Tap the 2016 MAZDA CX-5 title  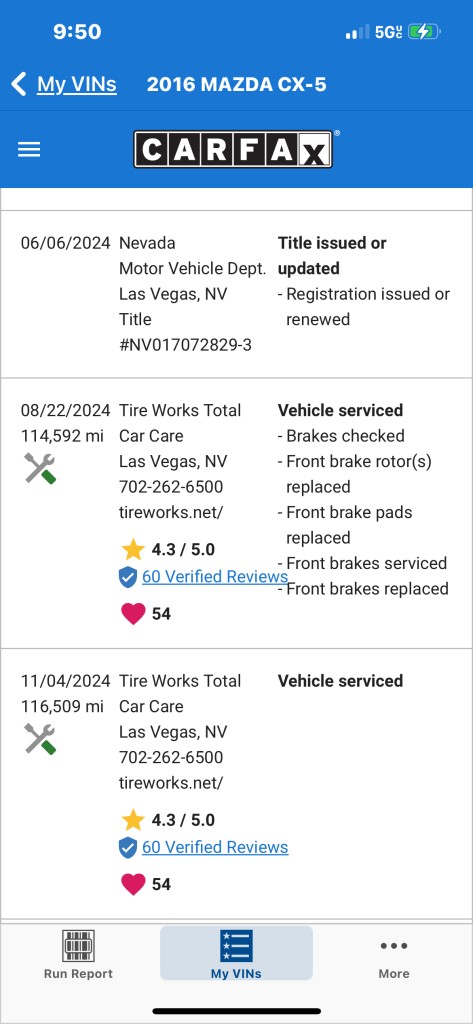point(236,84)
